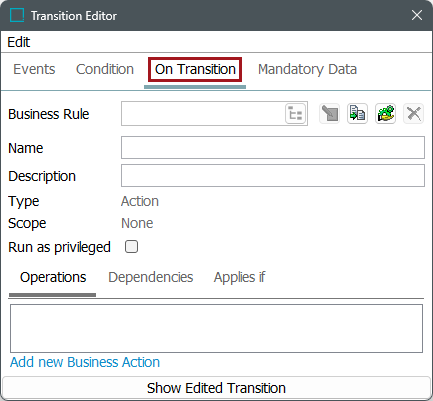Click the Add new Business Action link
433x401 pixels.
(85, 362)
